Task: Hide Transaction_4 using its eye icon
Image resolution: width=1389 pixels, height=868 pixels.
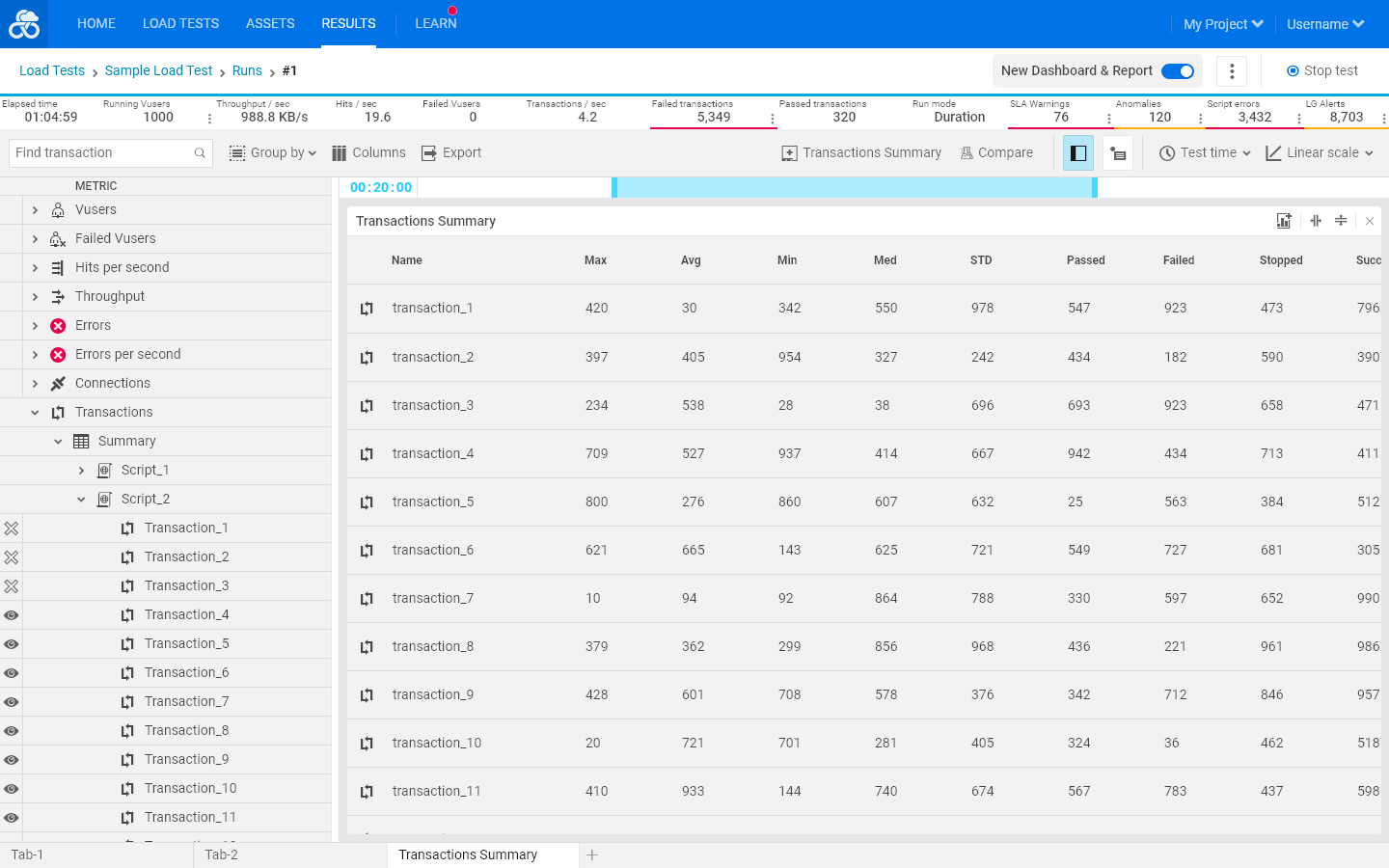Action: coord(12,615)
